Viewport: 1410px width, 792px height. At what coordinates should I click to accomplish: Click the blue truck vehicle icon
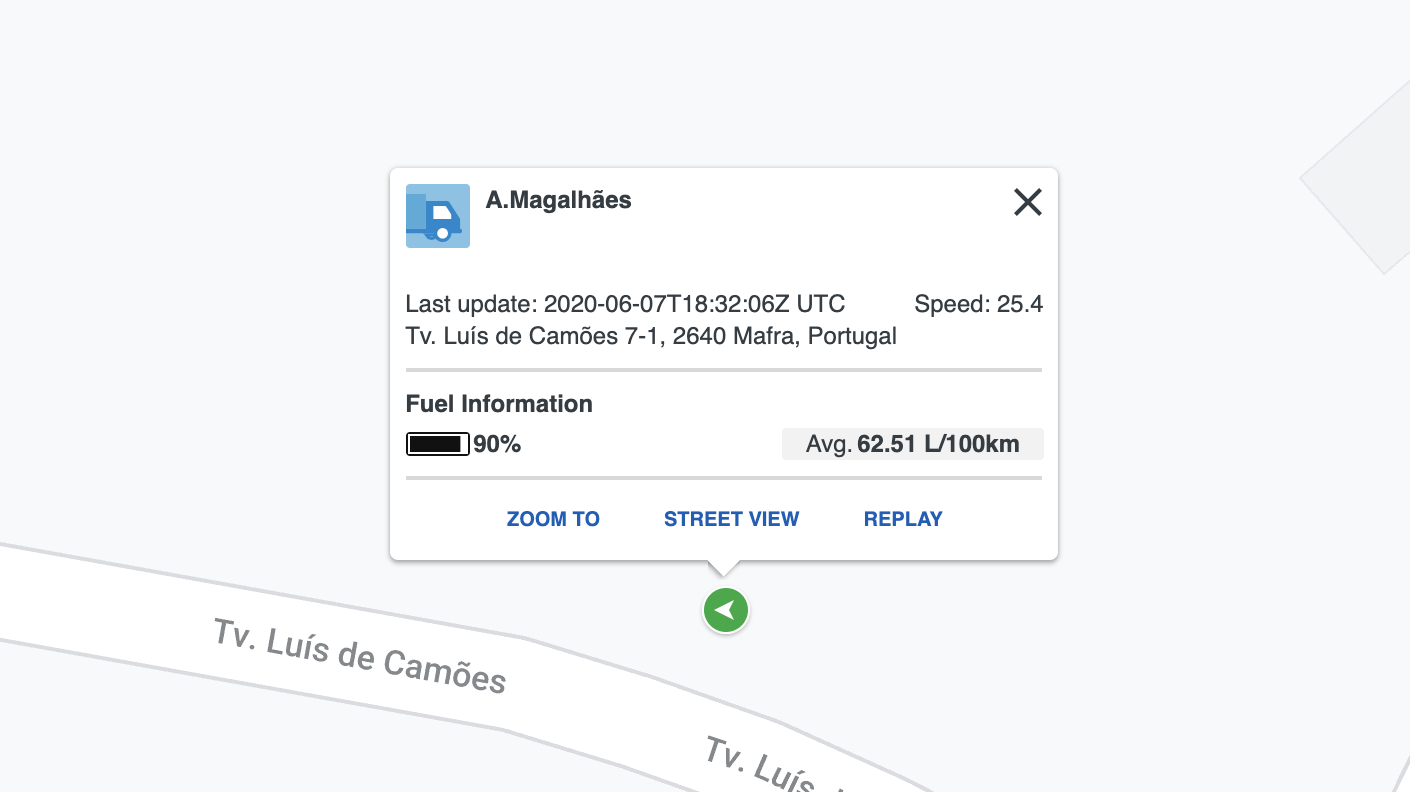[x=438, y=216]
